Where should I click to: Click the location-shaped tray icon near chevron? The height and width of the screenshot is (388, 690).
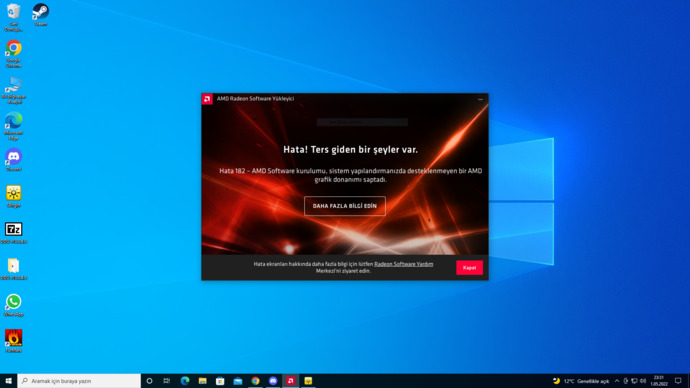(625, 381)
